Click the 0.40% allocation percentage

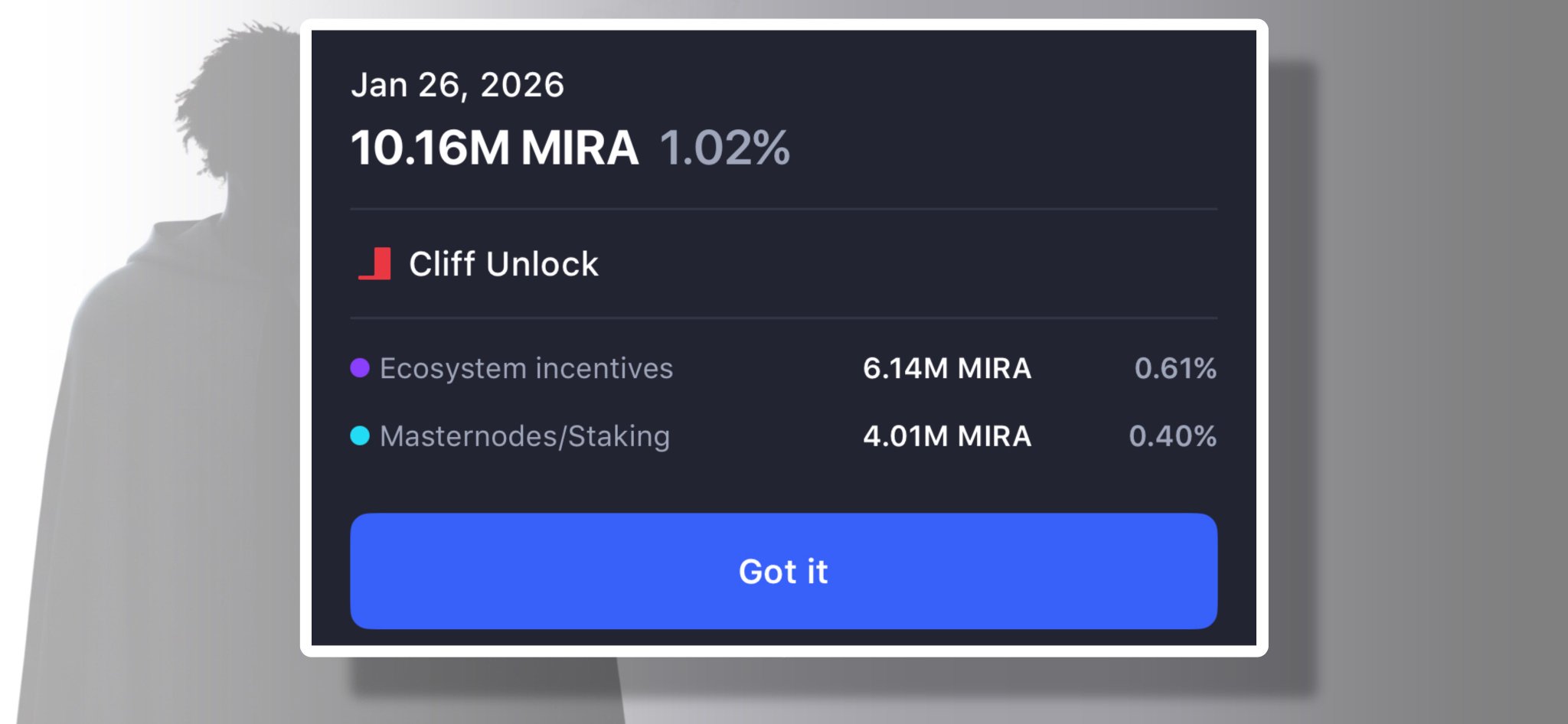pyautogui.click(x=1172, y=436)
